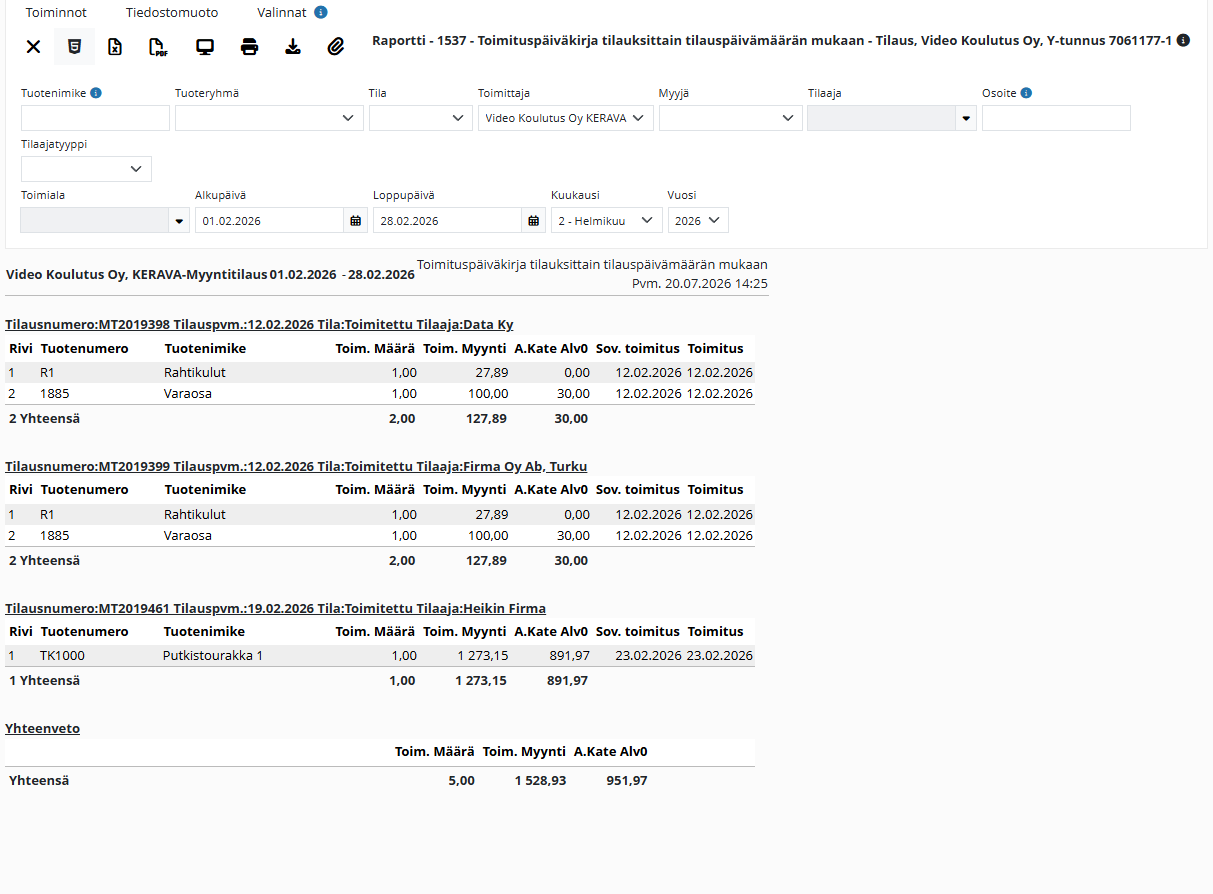Print the report with printer icon
This screenshot has height=894, width=1213.
250,46
